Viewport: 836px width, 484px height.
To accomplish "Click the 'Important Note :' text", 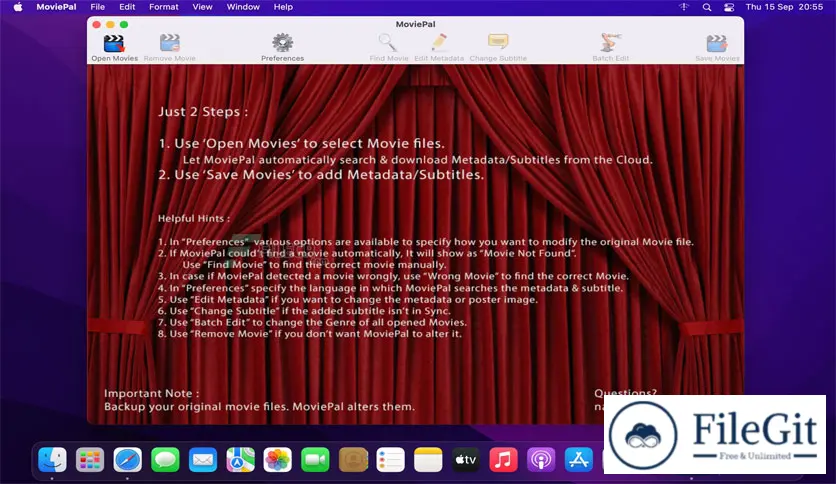I will point(151,393).
